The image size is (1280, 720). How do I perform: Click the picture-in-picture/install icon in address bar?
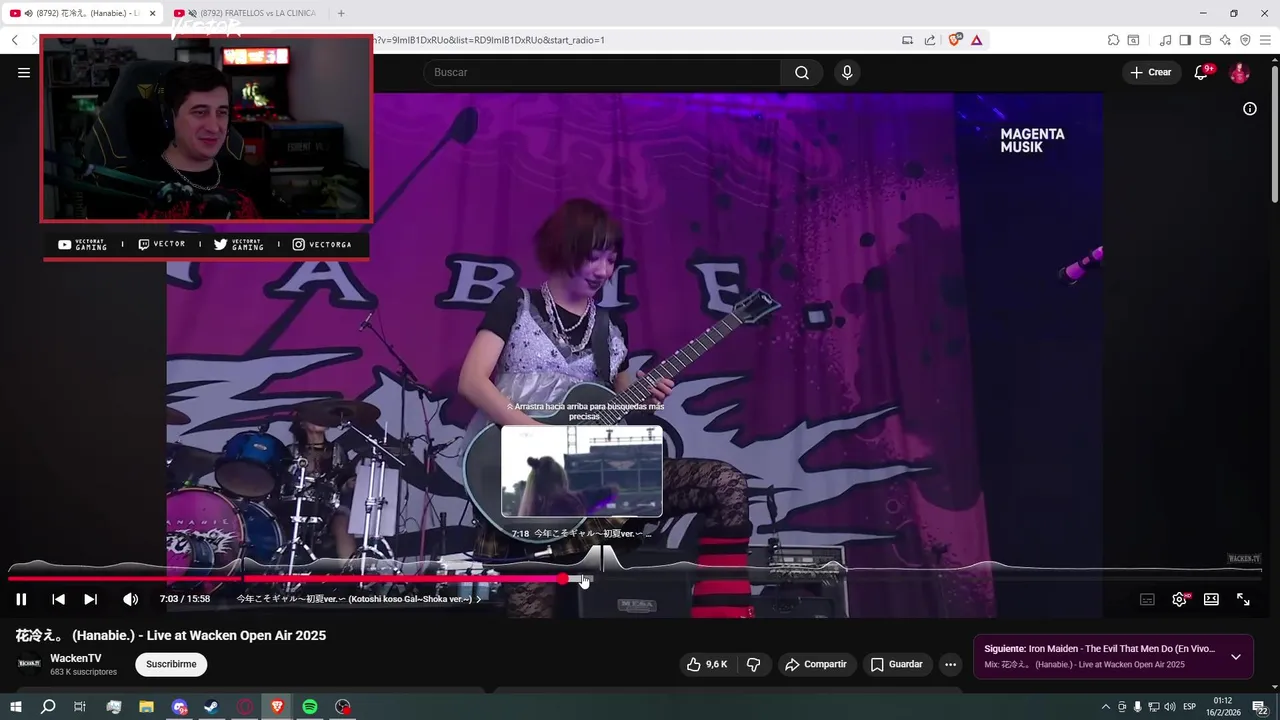[x=907, y=40]
